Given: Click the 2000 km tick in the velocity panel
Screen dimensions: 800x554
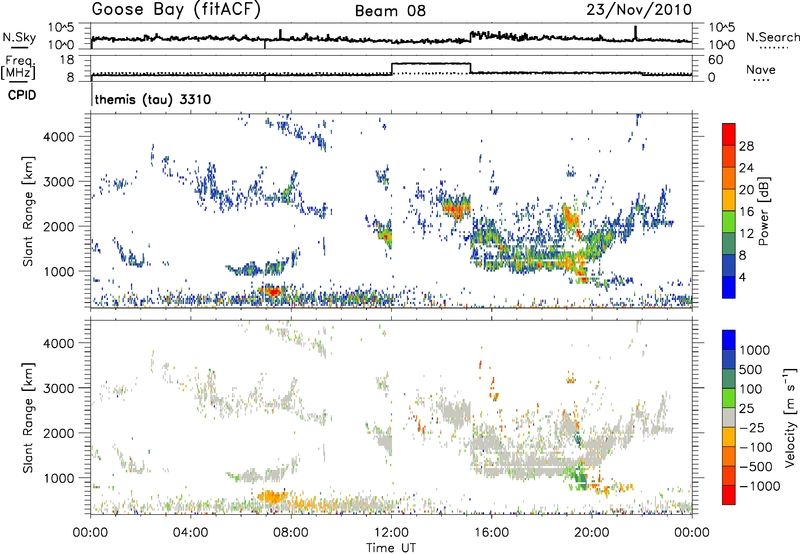Looking at the screenshot, I should (58, 433).
